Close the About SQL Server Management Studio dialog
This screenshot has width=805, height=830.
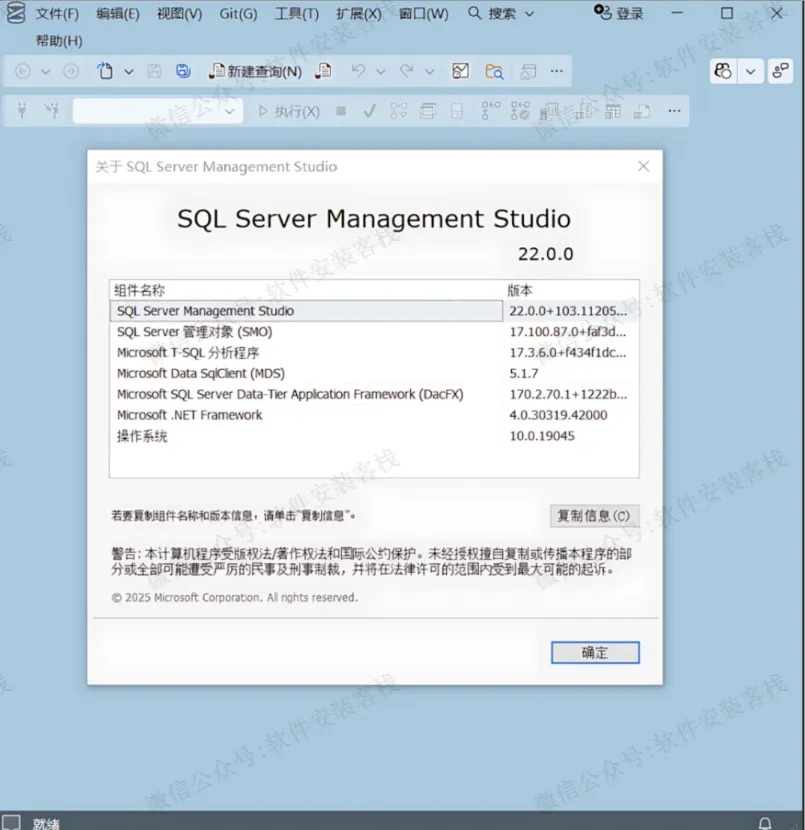(x=643, y=167)
